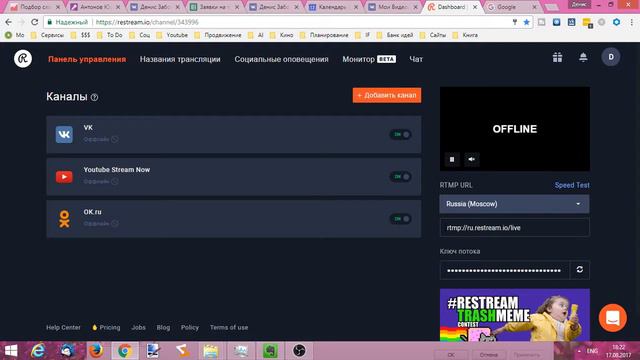Screen dimensions: 640x360
Task: Open the Панель управления tab
Action: [87, 59]
